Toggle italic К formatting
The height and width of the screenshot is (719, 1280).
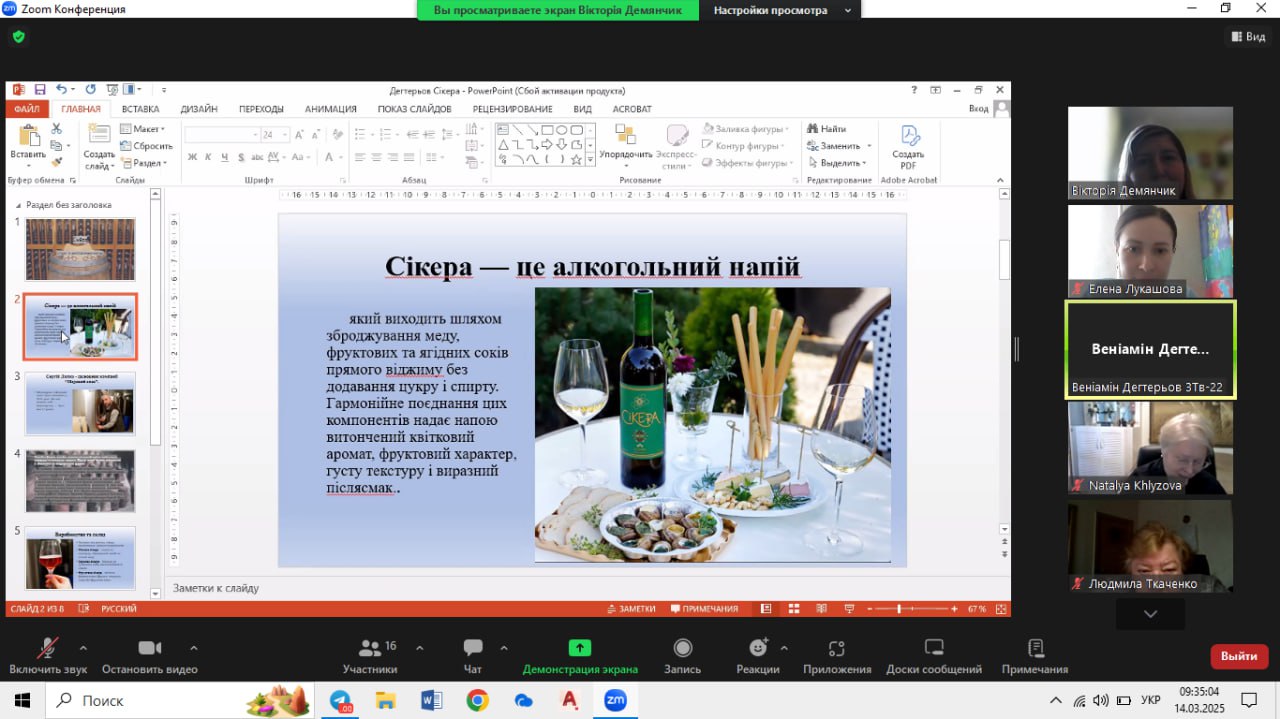point(209,157)
